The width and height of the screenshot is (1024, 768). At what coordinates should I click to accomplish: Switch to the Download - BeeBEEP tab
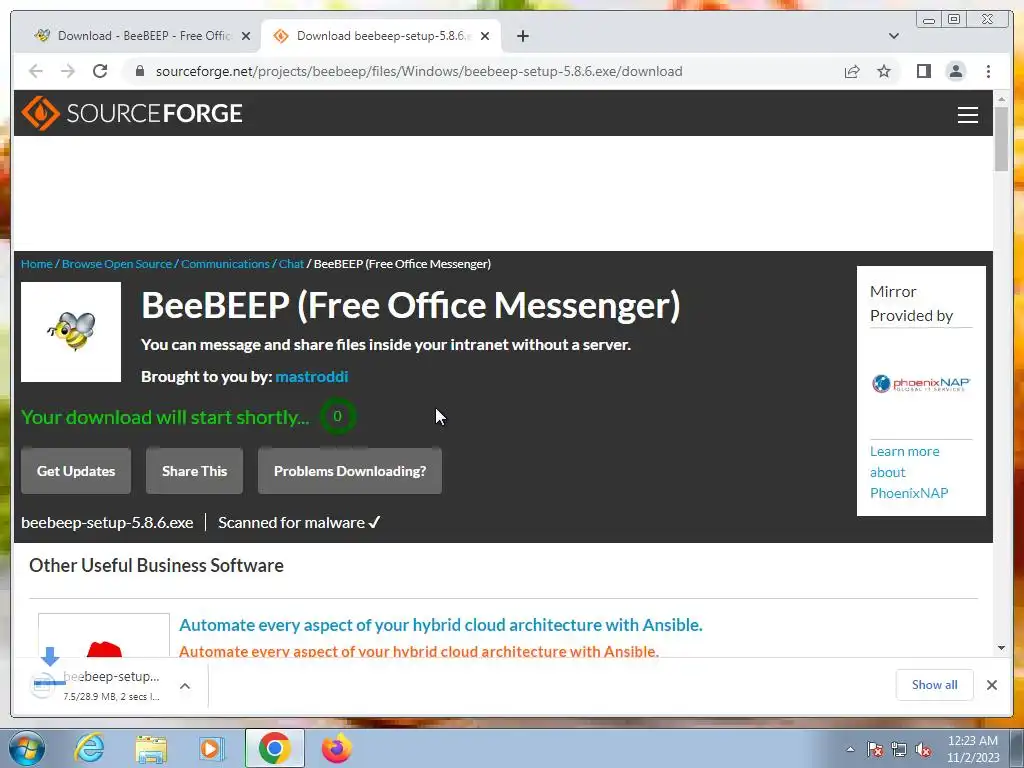(x=136, y=36)
